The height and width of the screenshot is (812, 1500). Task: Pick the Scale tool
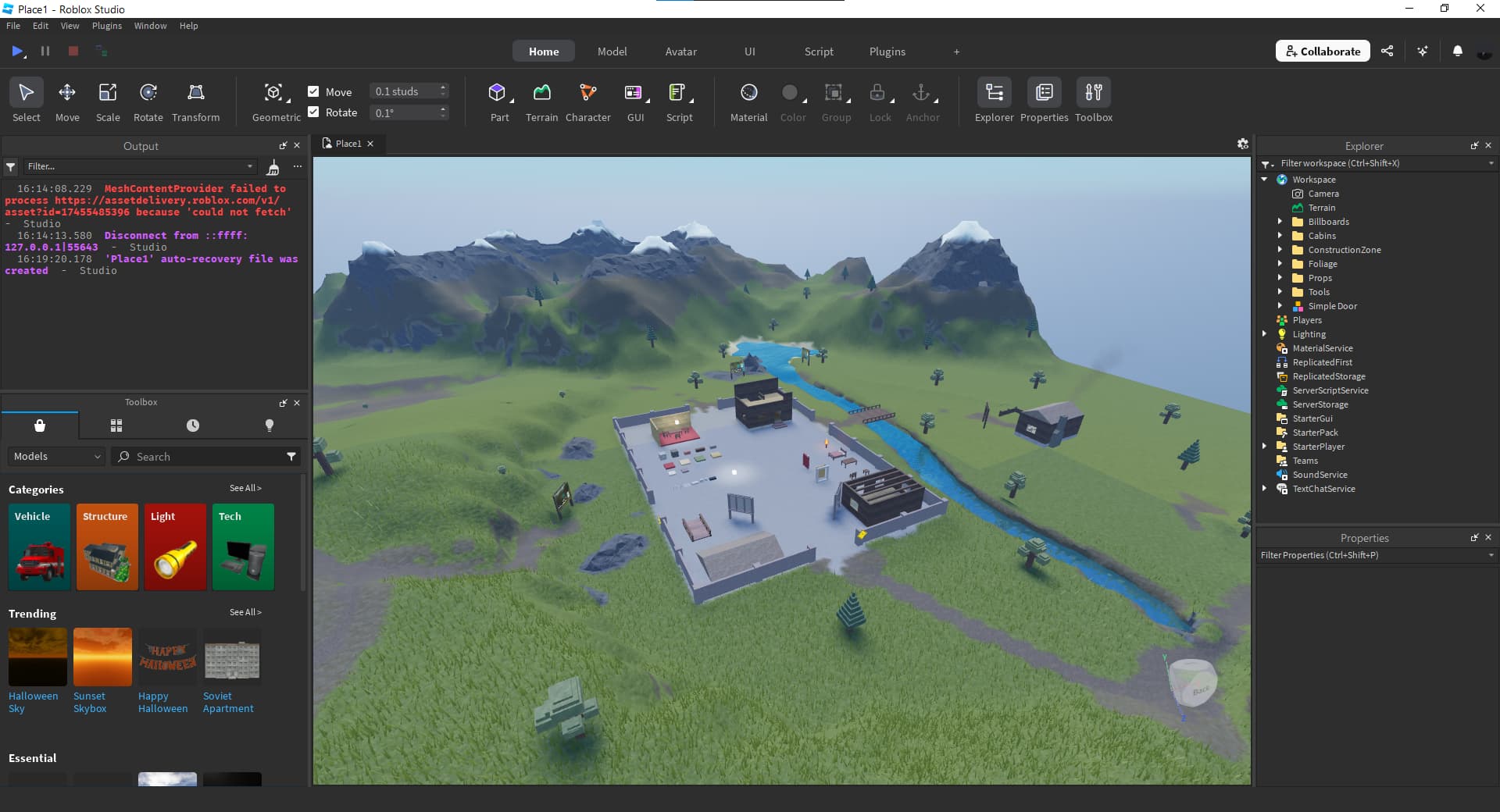pyautogui.click(x=108, y=101)
